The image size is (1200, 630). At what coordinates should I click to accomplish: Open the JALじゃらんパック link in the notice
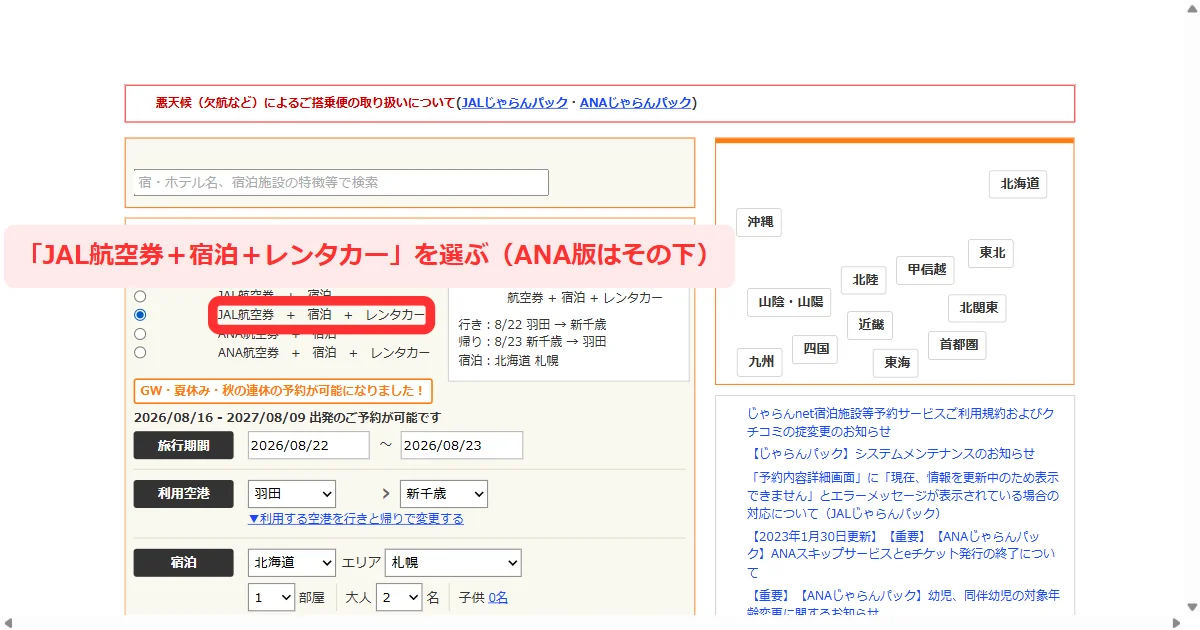514,103
